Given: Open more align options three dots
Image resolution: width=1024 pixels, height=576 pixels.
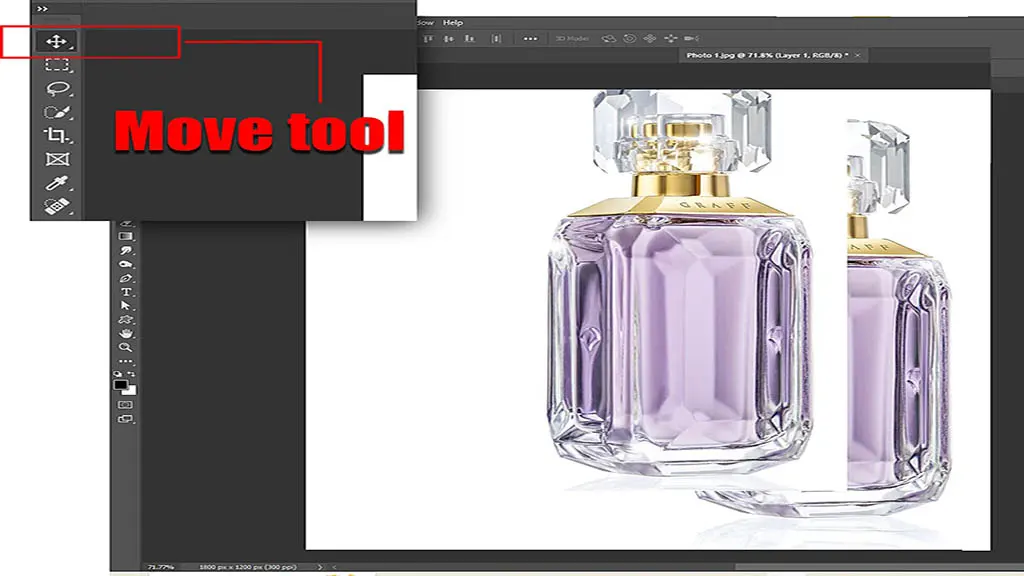Looking at the screenshot, I should 530,39.
